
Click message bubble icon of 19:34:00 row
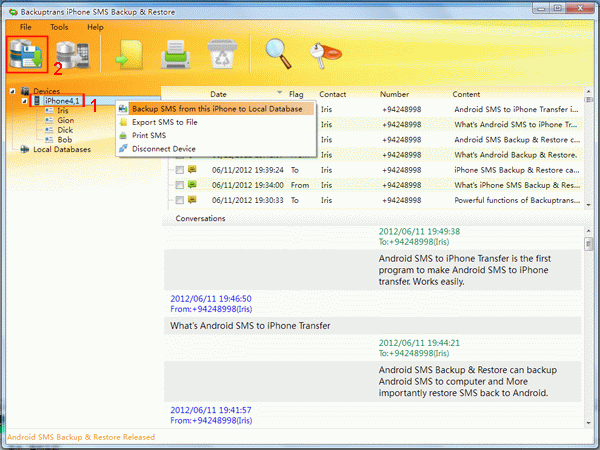click(x=192, y=184)
